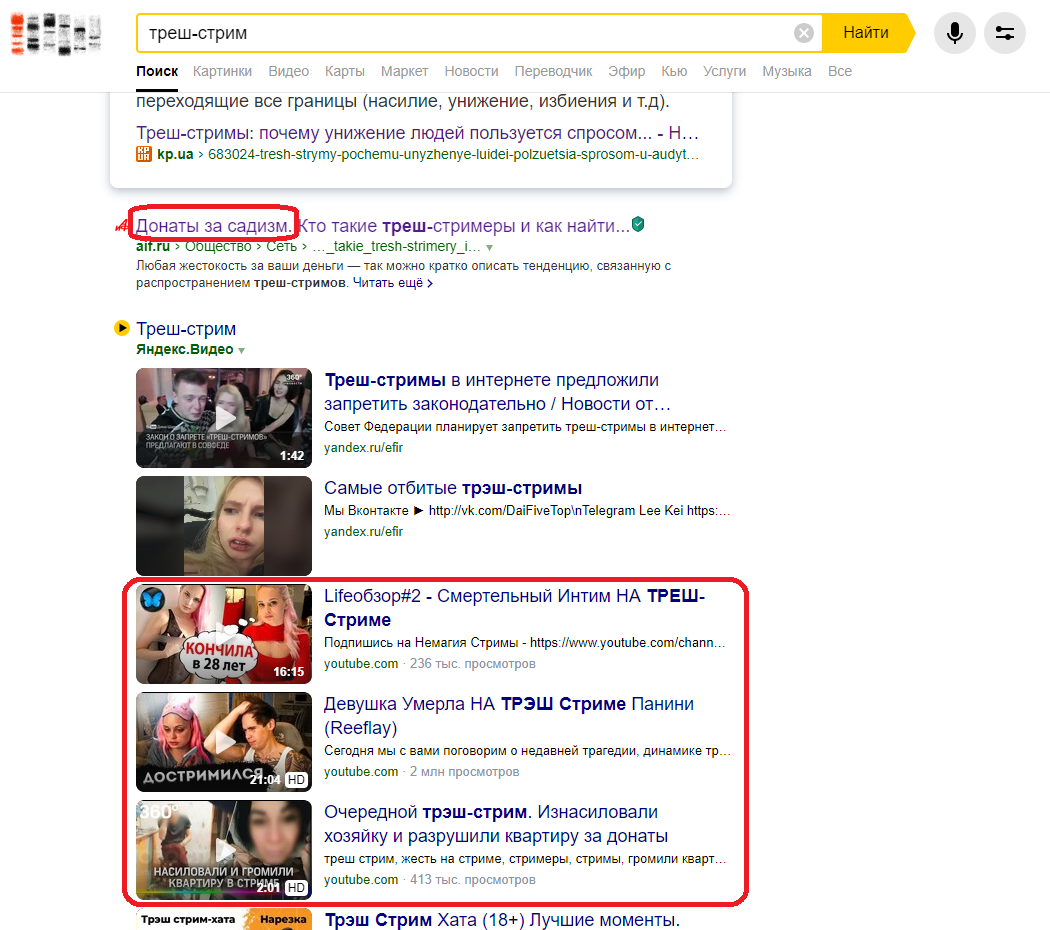Open the Все services menu item
The image size is (1050, 930).
pos(839,71)
